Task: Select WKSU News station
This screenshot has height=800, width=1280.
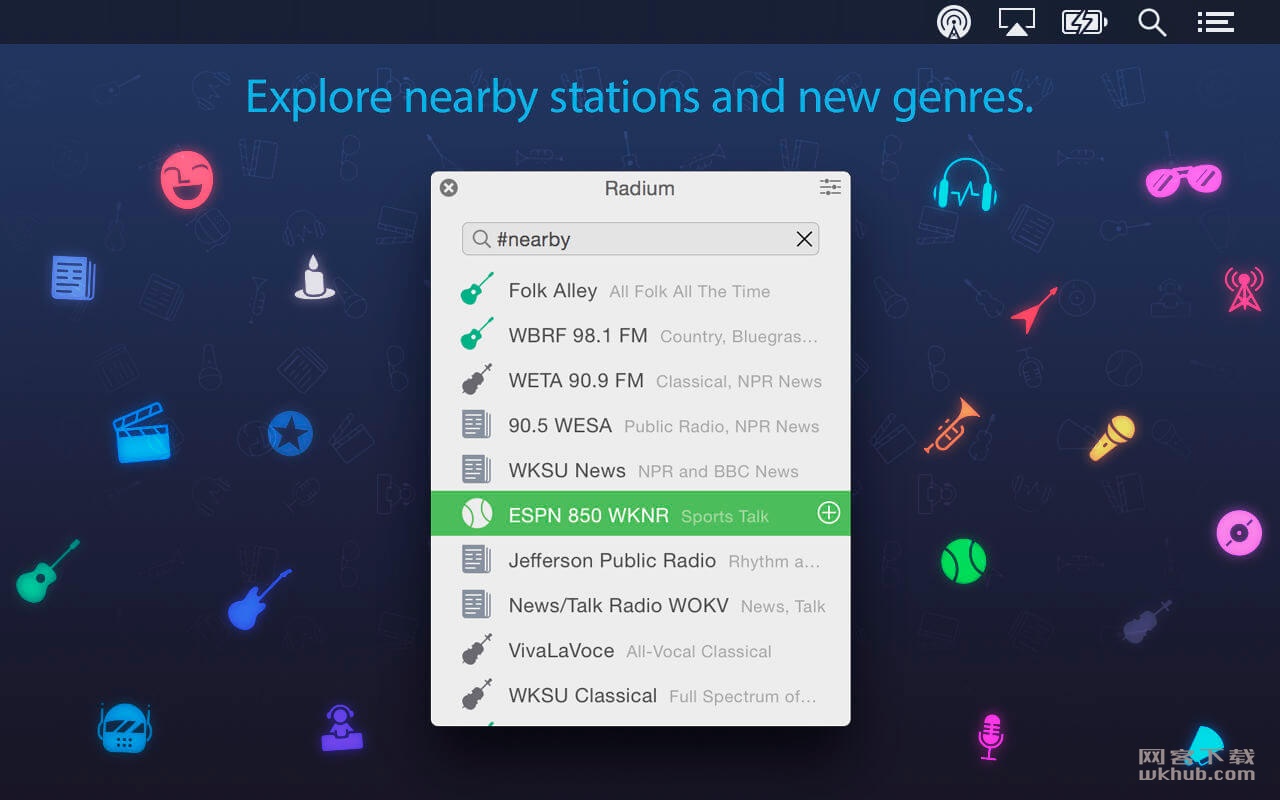Action: pyautogui.click(x=640, y=471)
